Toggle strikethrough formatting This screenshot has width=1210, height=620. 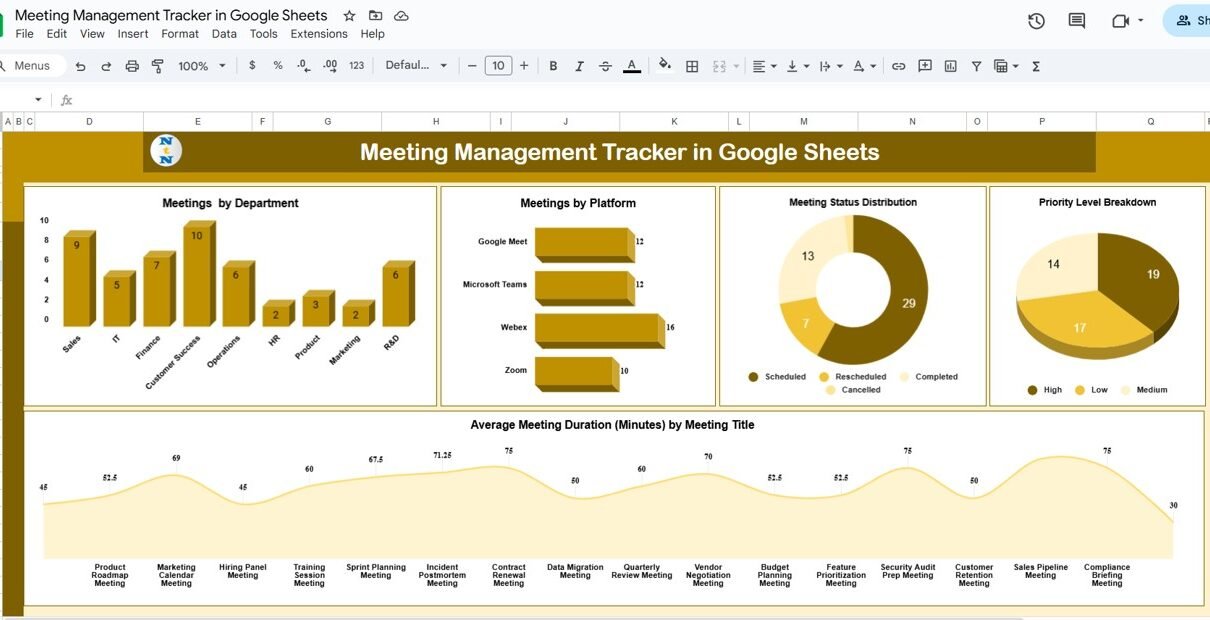coord(605,66)
